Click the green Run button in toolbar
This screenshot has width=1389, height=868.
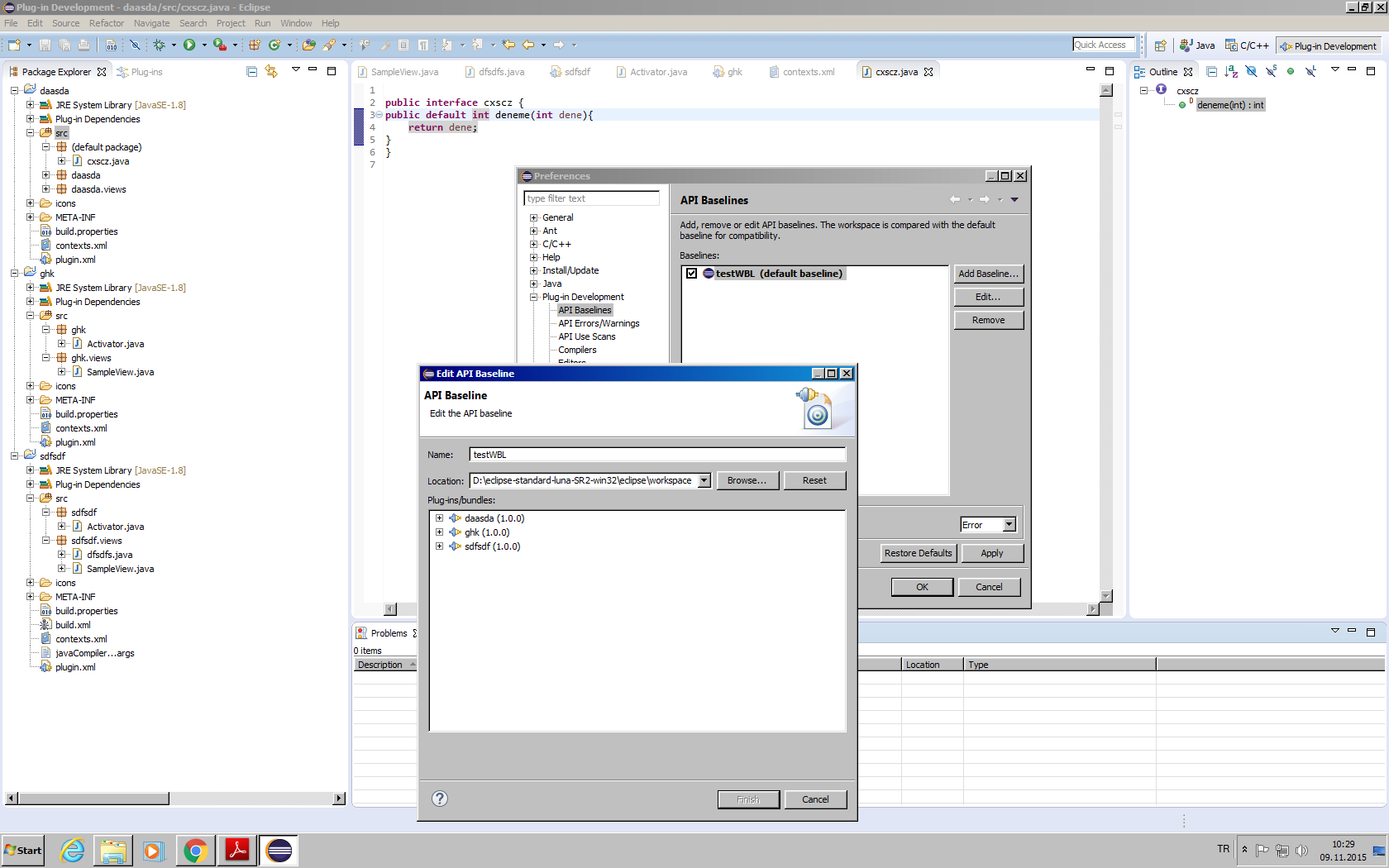click(x=189, y=45)
